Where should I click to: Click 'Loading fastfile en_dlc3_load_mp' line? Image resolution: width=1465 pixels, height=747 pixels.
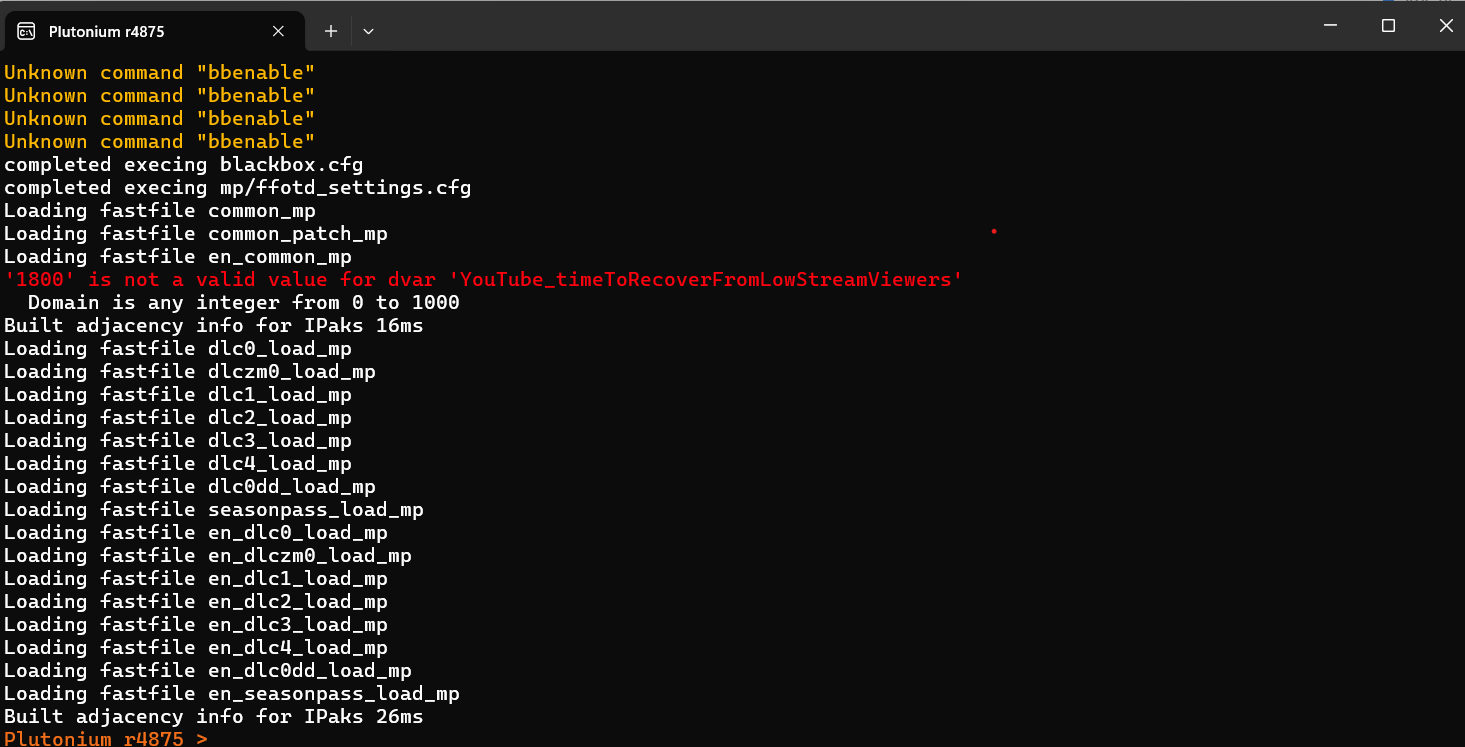(x=196, y=624)
